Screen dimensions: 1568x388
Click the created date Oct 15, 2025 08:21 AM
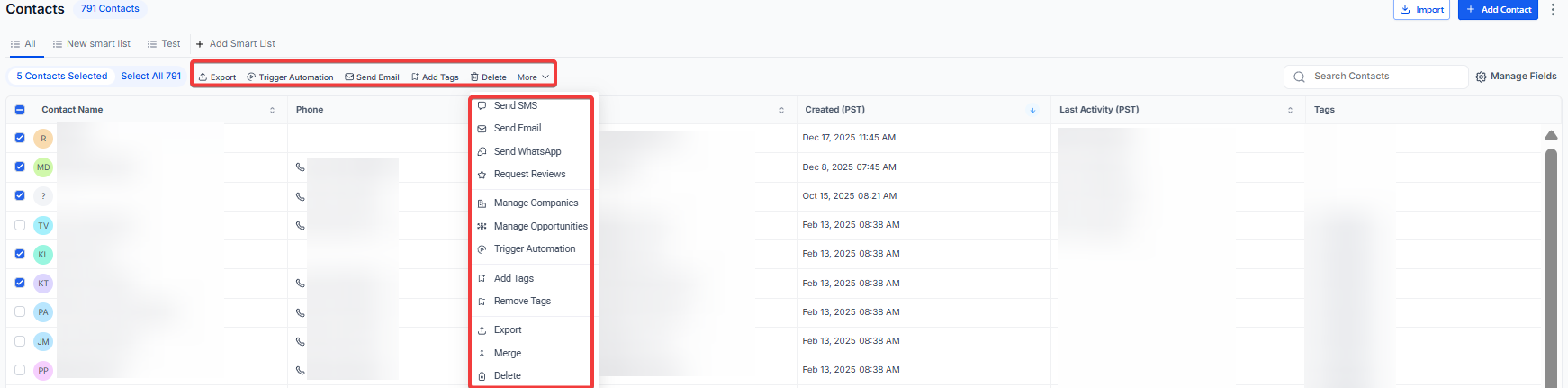point(850,195)
